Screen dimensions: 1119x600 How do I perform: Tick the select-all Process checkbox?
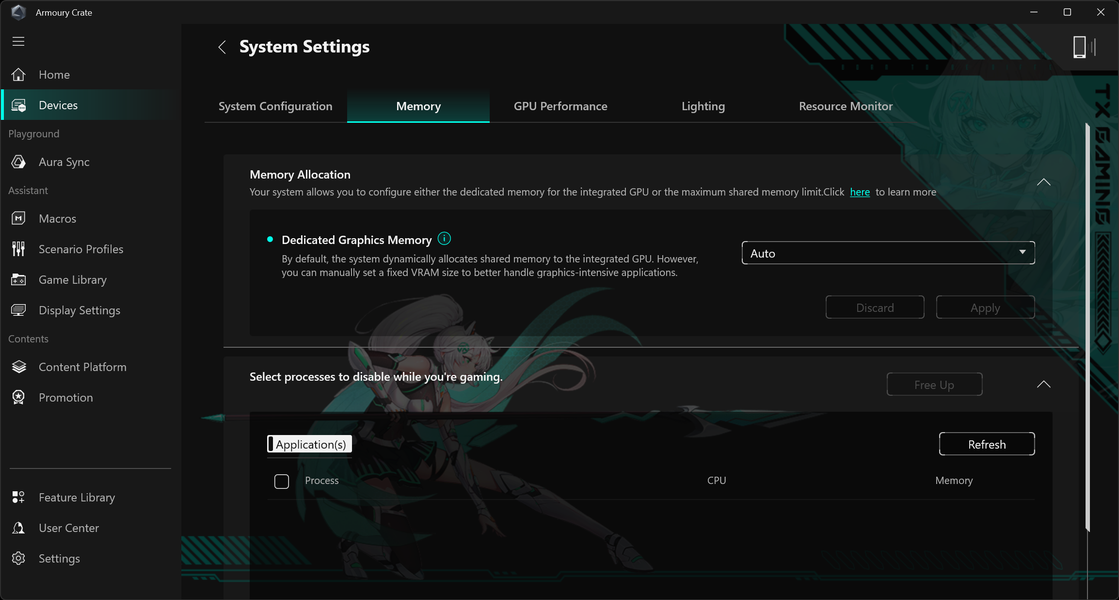[x=282, y=482]
